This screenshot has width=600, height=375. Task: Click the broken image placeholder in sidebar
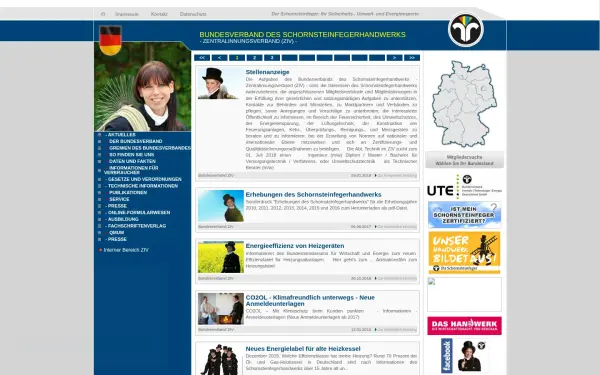(464, 294)
